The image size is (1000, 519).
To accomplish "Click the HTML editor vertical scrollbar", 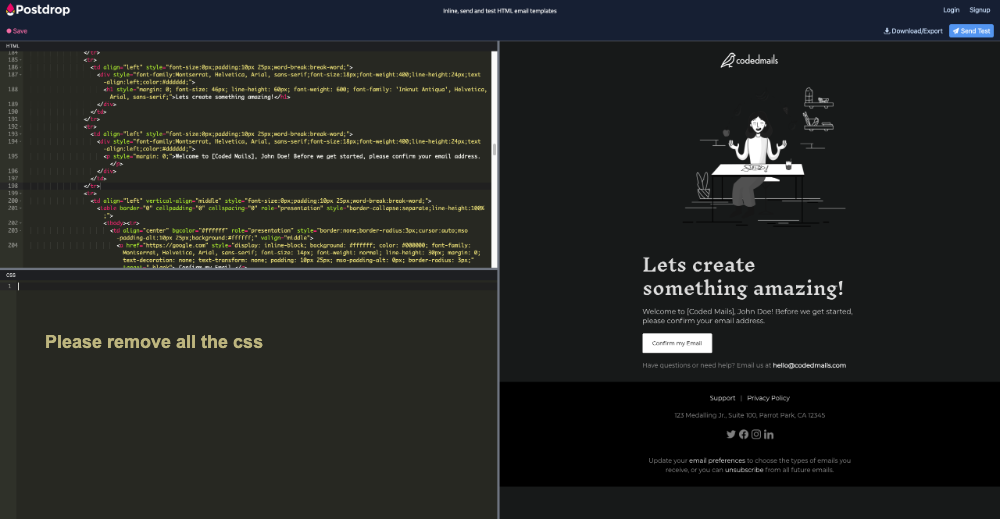I will click(x=496, y=150).
